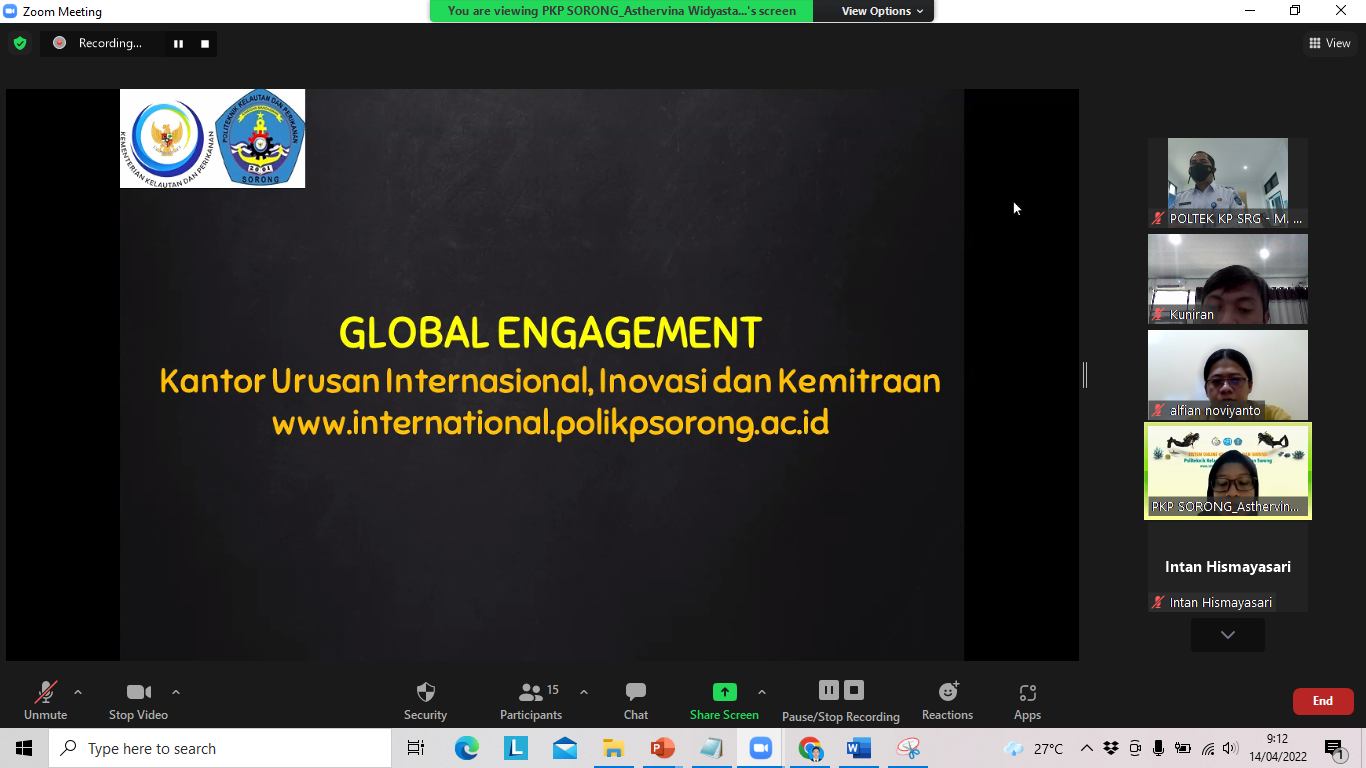Image resolution: width=1366 pixels, height=768 pixels.
Task: Open the Security shield icon
Action: tap(425, 692)
